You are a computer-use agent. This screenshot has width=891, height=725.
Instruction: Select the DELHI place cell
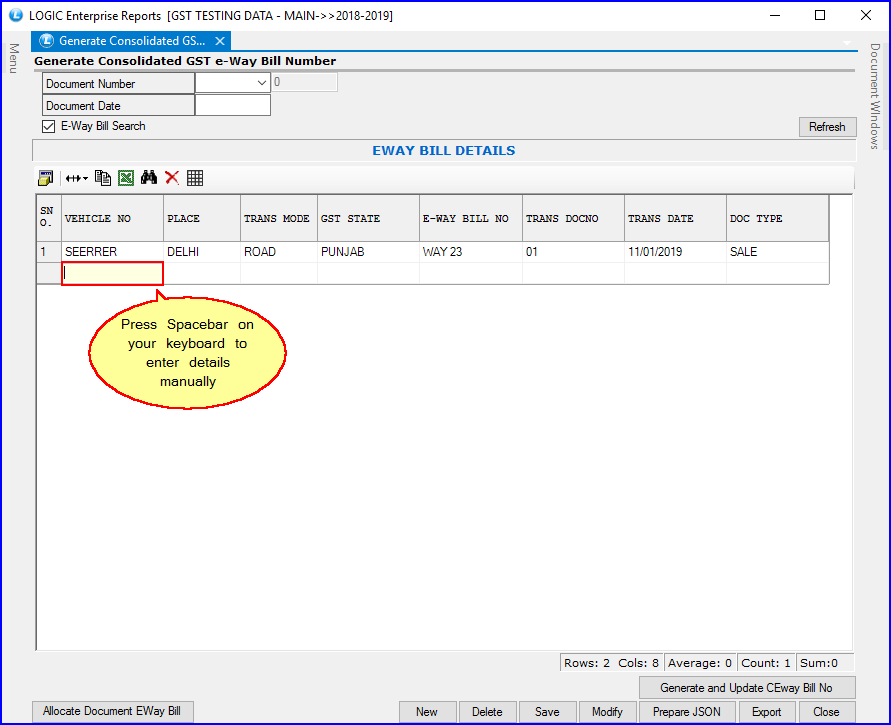tap(202, 252)
